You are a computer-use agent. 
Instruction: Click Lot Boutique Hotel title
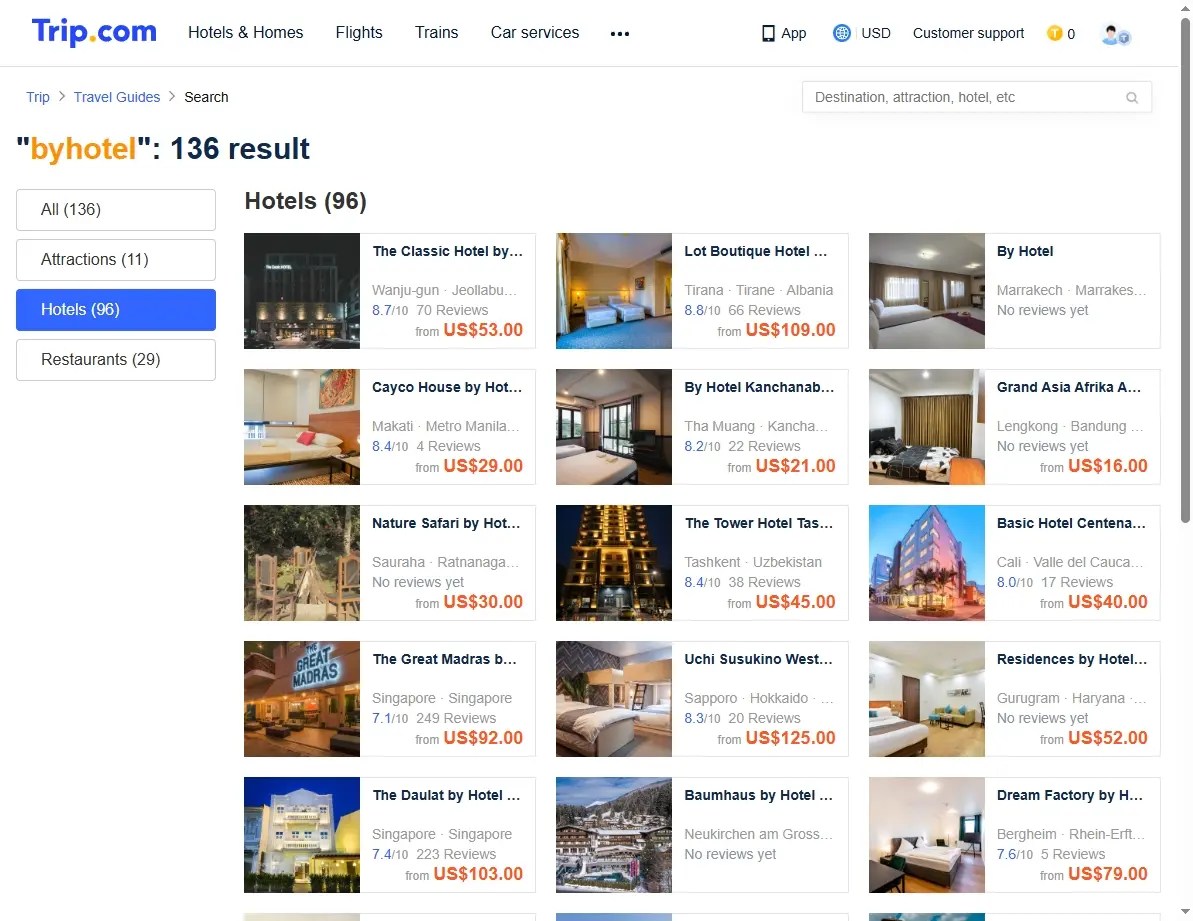tap(756, 252)
